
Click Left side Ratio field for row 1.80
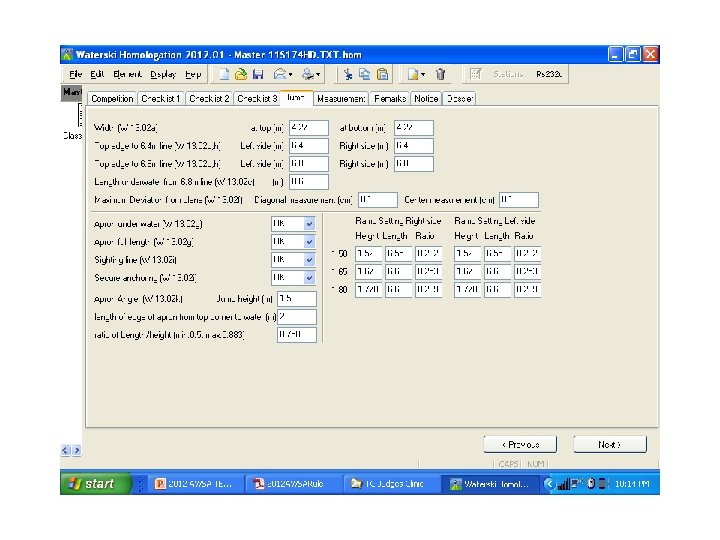click(527, 289)
